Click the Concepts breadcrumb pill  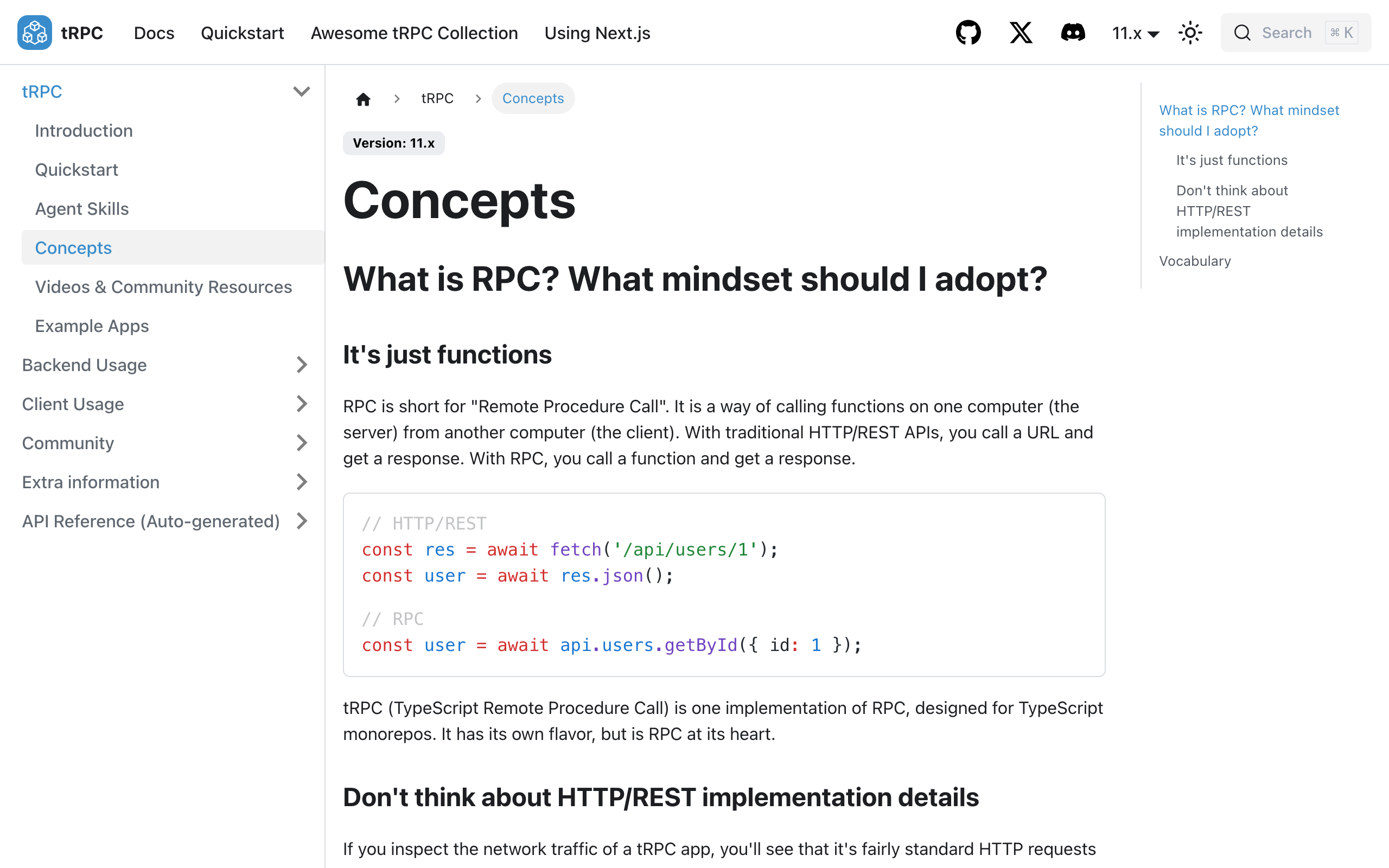[x=533, y=98]
